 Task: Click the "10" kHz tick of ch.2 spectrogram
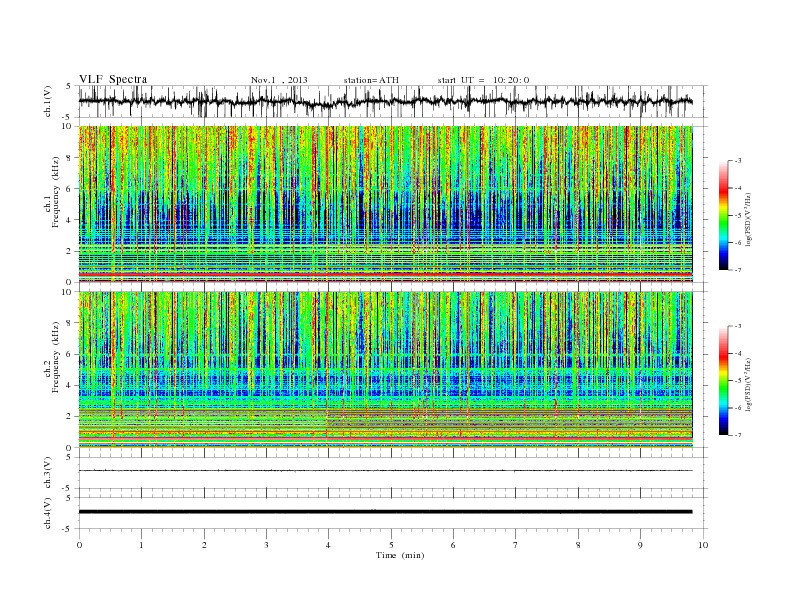(x=68, y=292)
